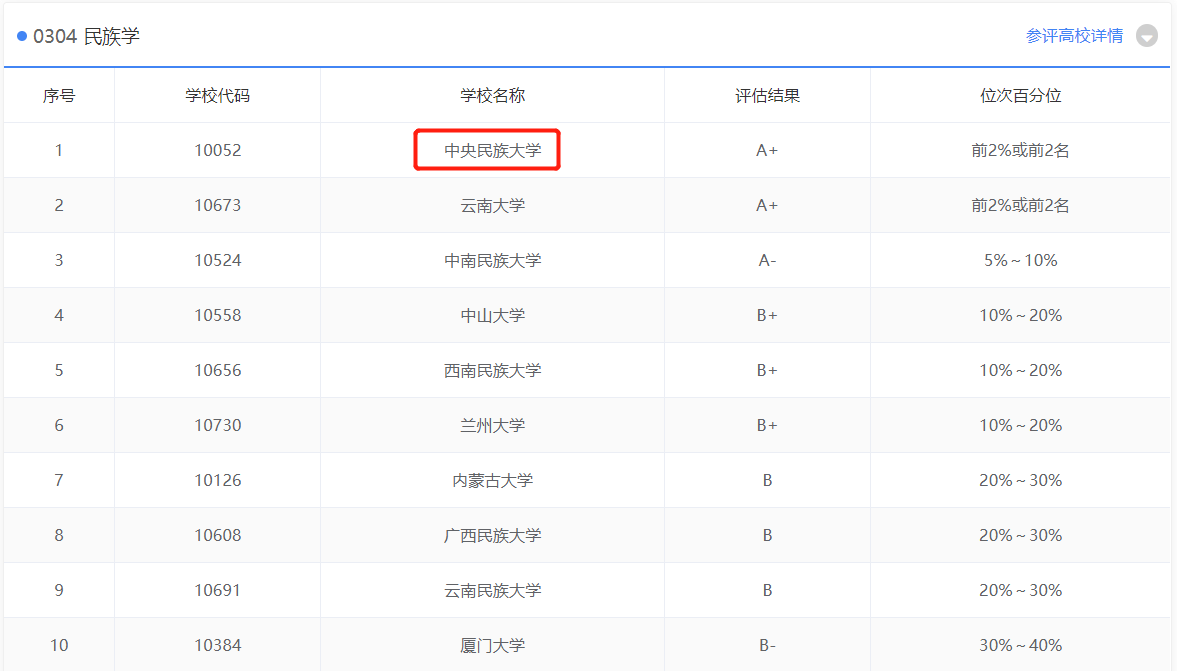Click the 中山大学 school name

click(x=492, y=316)
